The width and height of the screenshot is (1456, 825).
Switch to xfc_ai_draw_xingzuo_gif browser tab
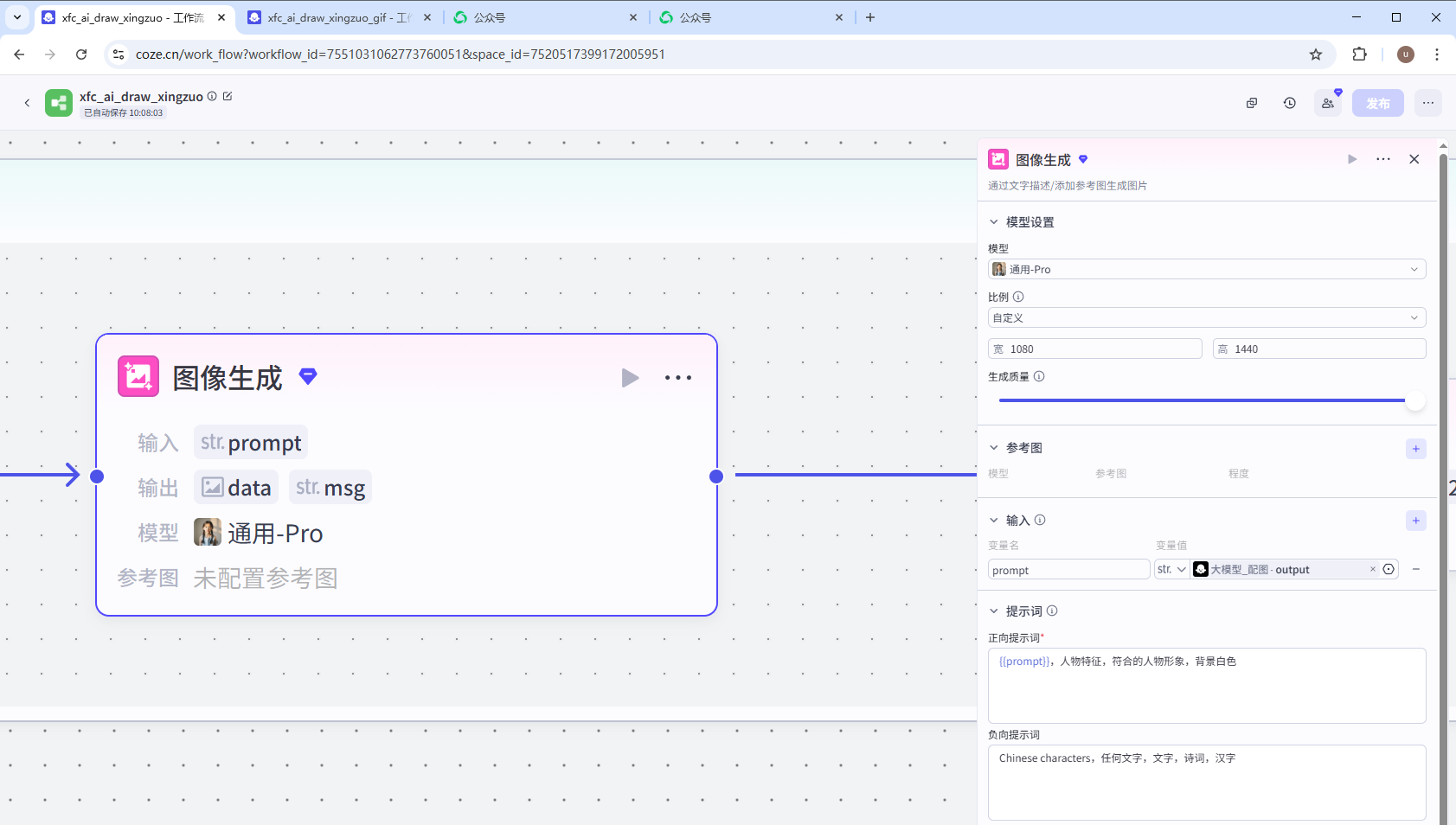pyautogui.click(x=339, y=17)
